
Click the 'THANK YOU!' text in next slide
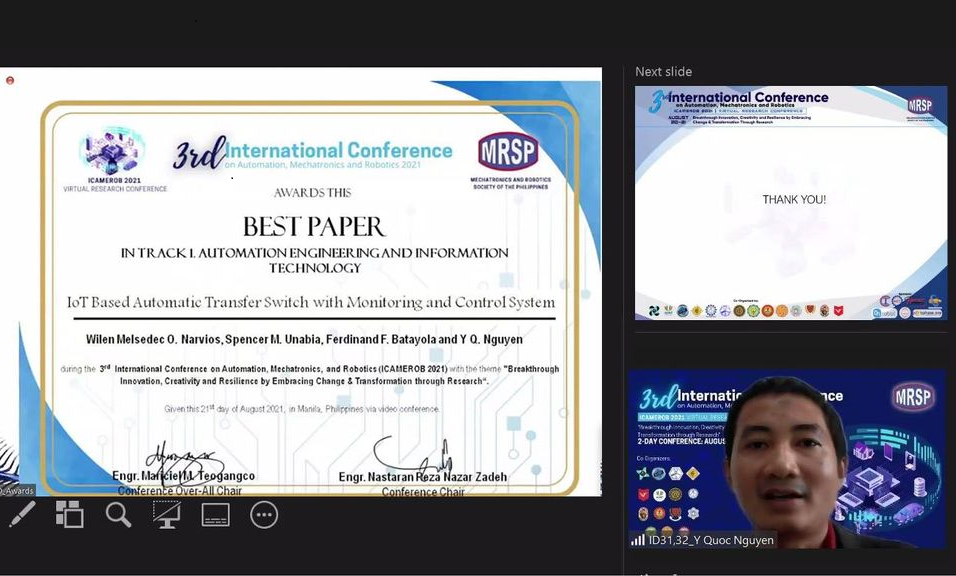[794, 199]
